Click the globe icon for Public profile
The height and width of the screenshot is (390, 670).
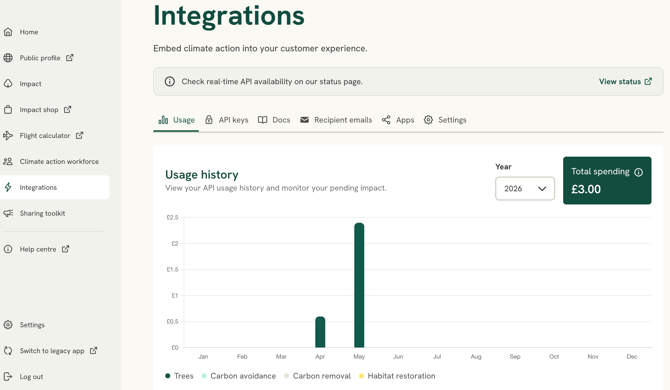pos(8,58)
